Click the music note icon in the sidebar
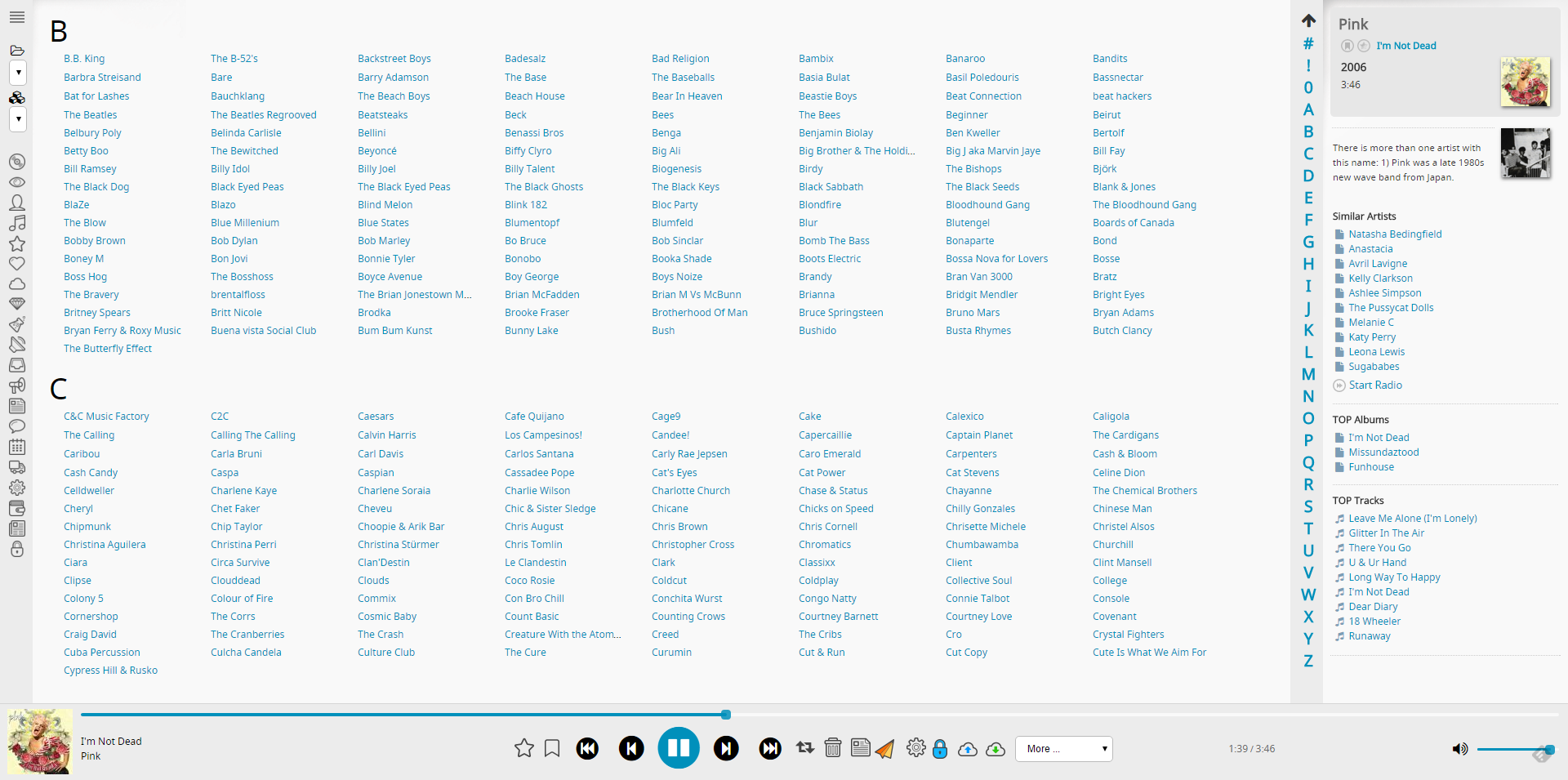Screen dimensions: 1568x780 click(16, 223)
